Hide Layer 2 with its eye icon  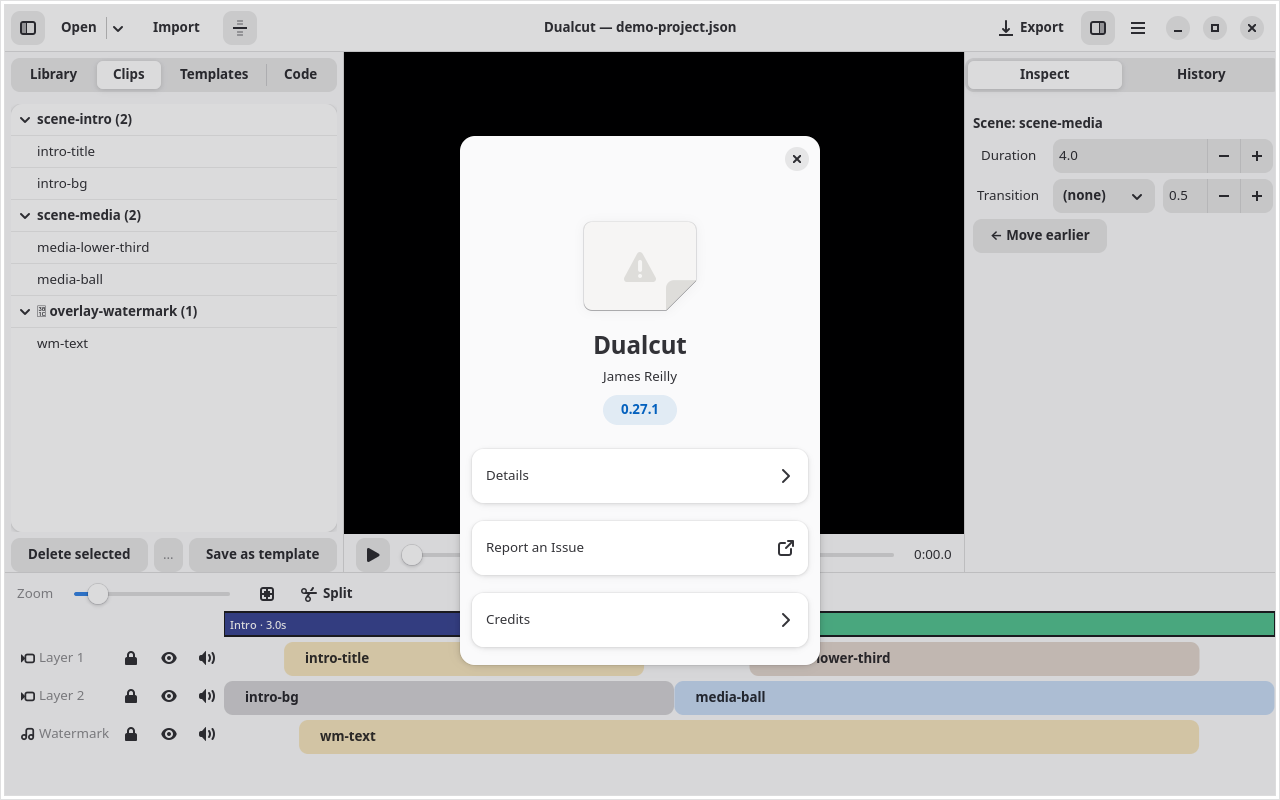[x=169, y=696]
